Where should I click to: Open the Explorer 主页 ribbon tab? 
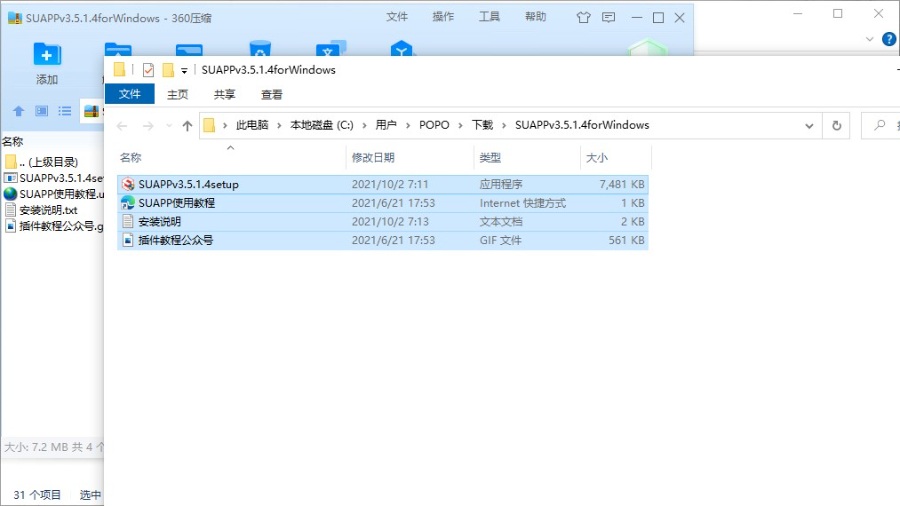click(x=177, y=94)
